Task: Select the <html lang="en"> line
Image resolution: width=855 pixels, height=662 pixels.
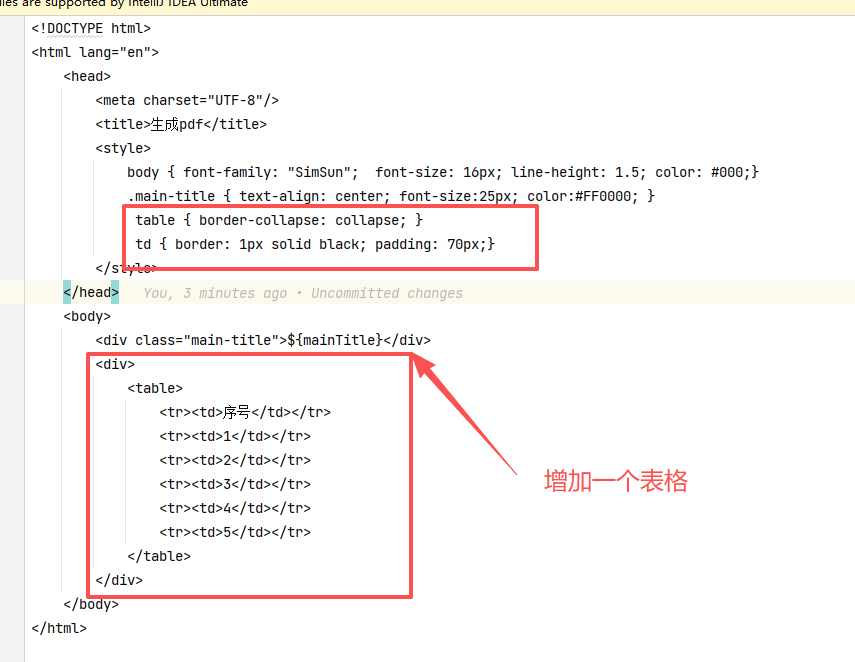Action: pyautogui.click(x=95, y=52)
